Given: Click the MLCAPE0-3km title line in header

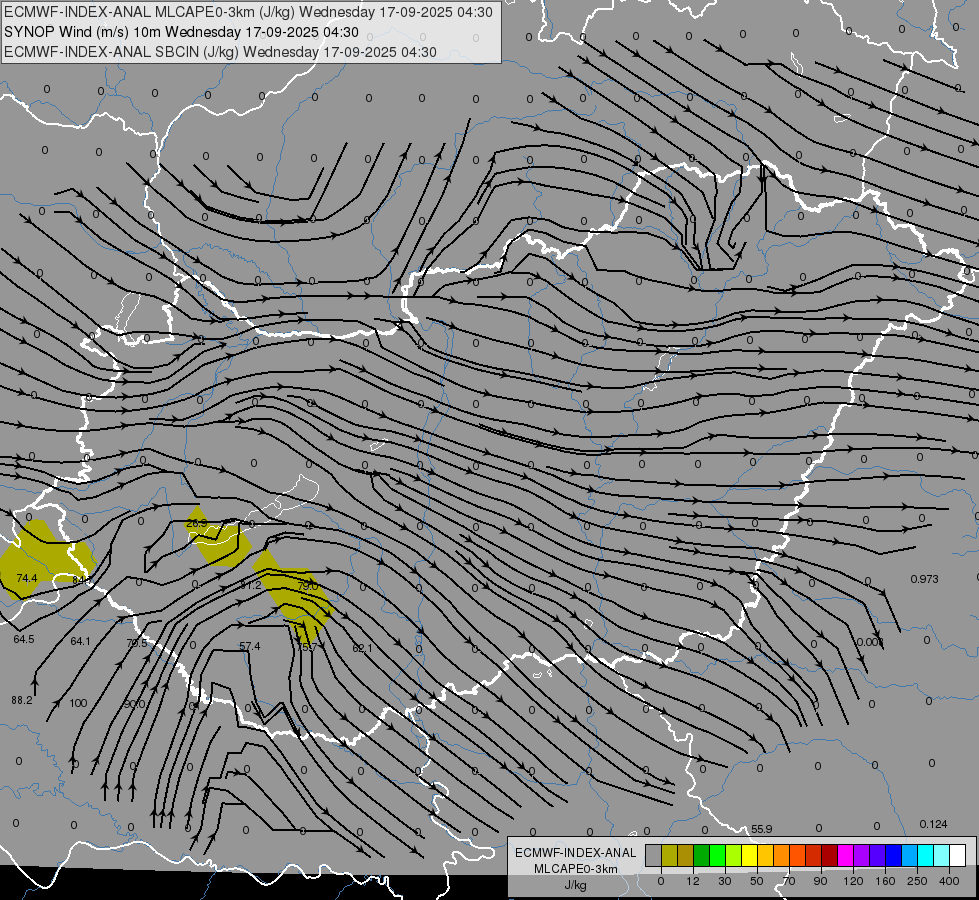Looking at the screenshot, I should pos(248,12).
